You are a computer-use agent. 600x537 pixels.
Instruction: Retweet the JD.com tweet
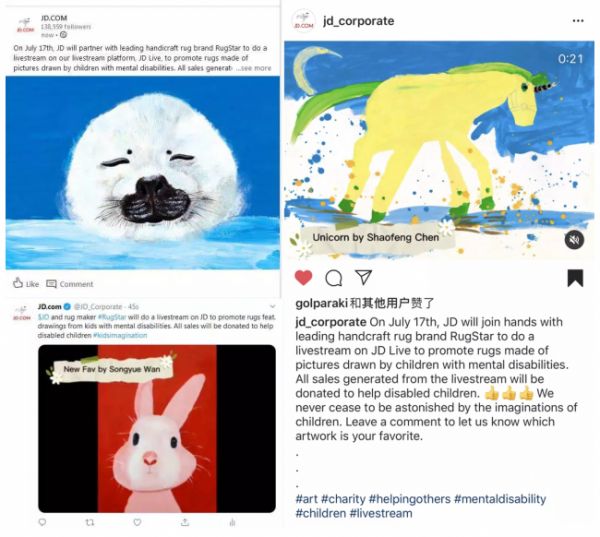[x=90, y=522]
